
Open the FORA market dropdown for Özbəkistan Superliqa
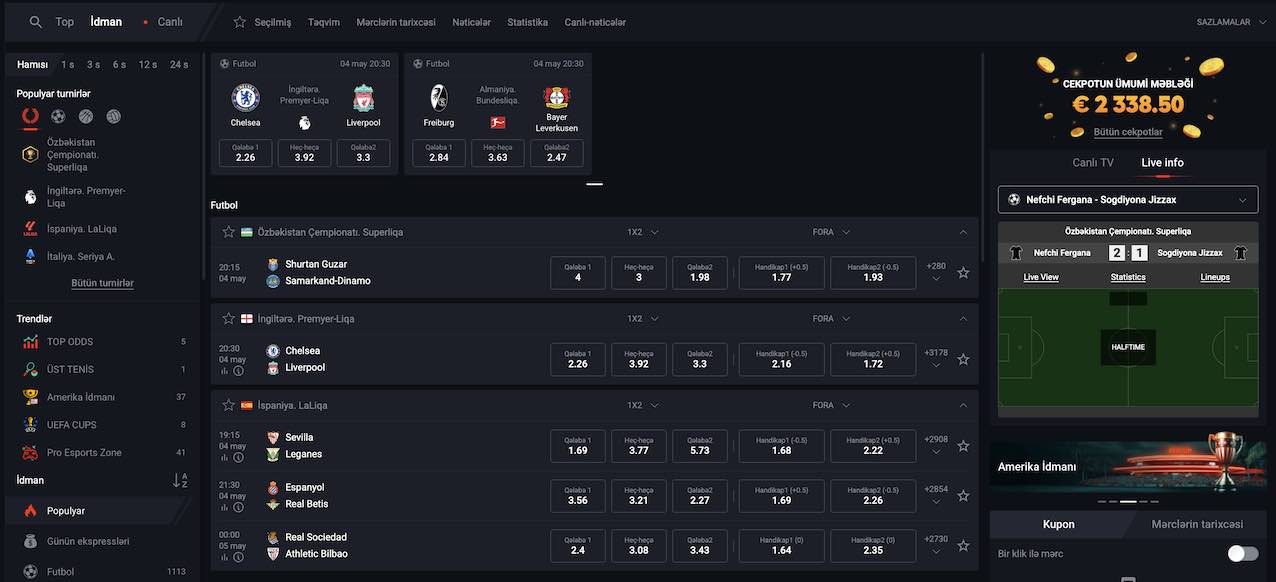click(x=831, y=232)
